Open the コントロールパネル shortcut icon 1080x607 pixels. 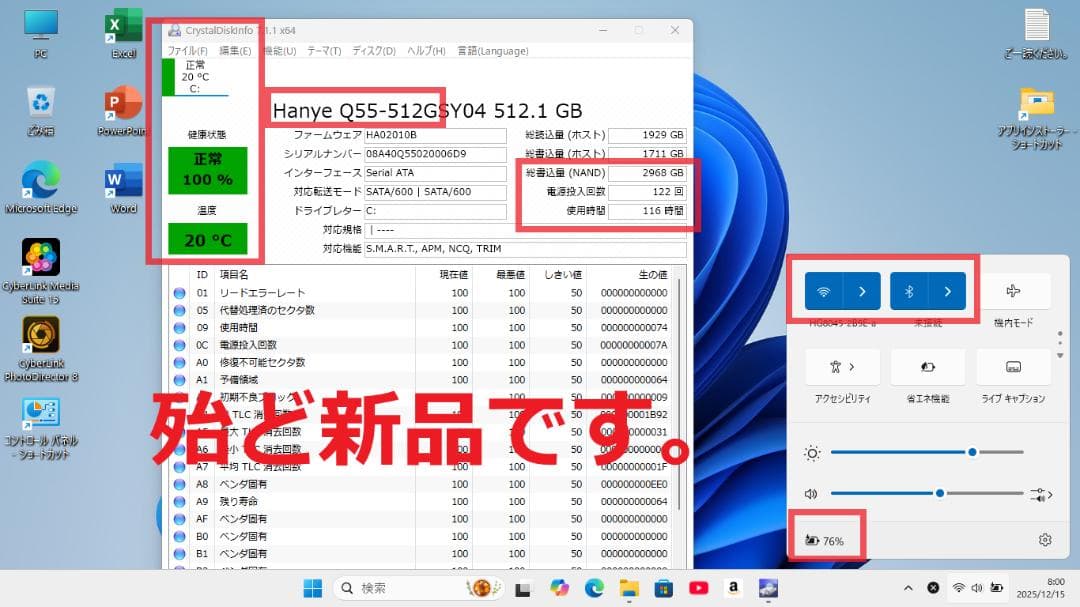(41, 427)
